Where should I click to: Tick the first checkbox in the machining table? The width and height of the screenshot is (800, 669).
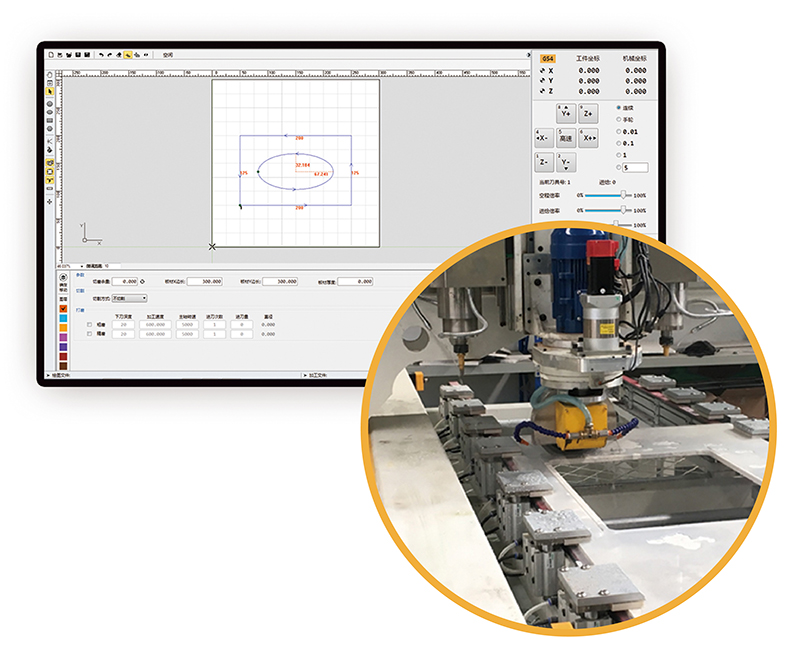89,324
